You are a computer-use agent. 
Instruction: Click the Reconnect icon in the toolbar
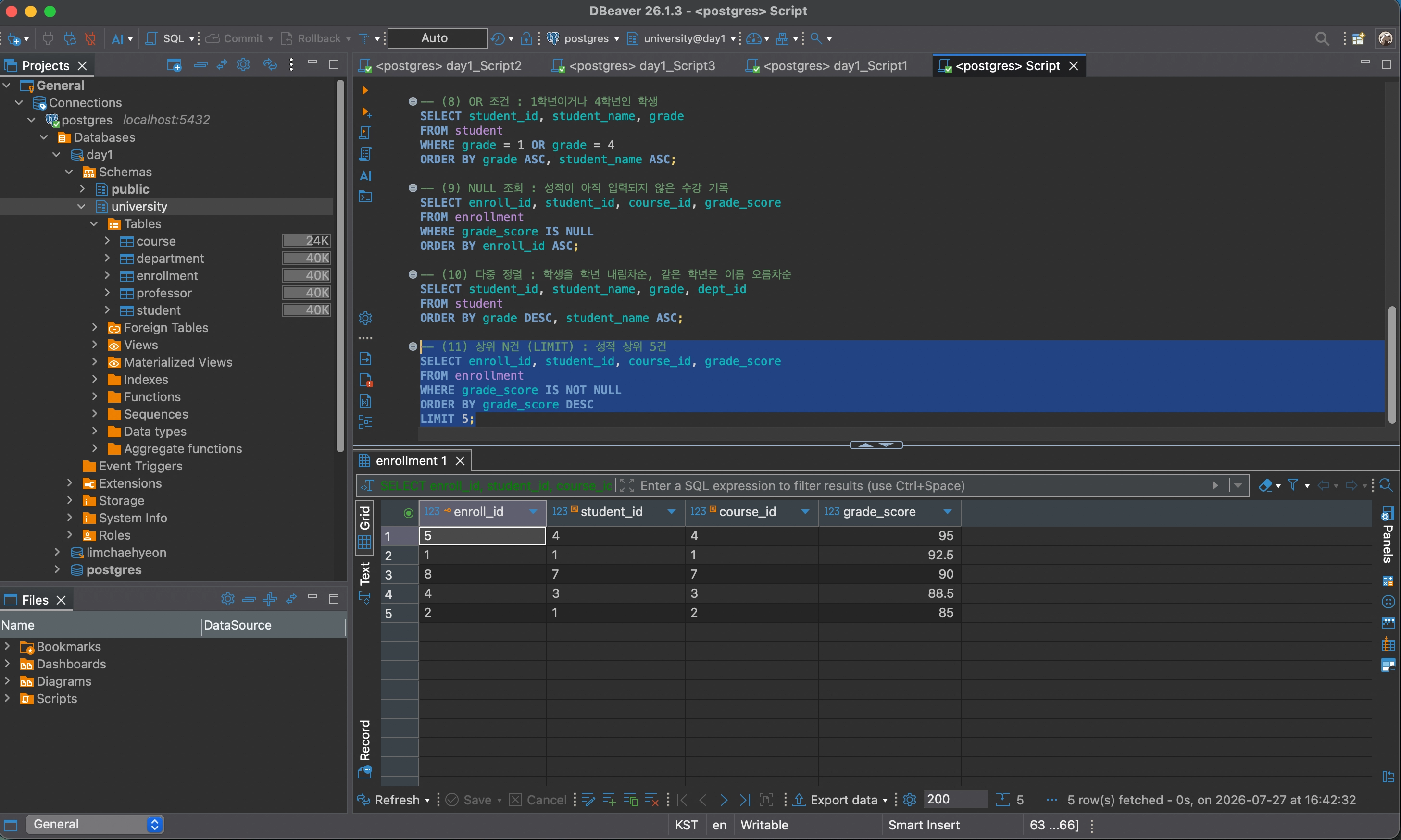(x=69, y=38)
